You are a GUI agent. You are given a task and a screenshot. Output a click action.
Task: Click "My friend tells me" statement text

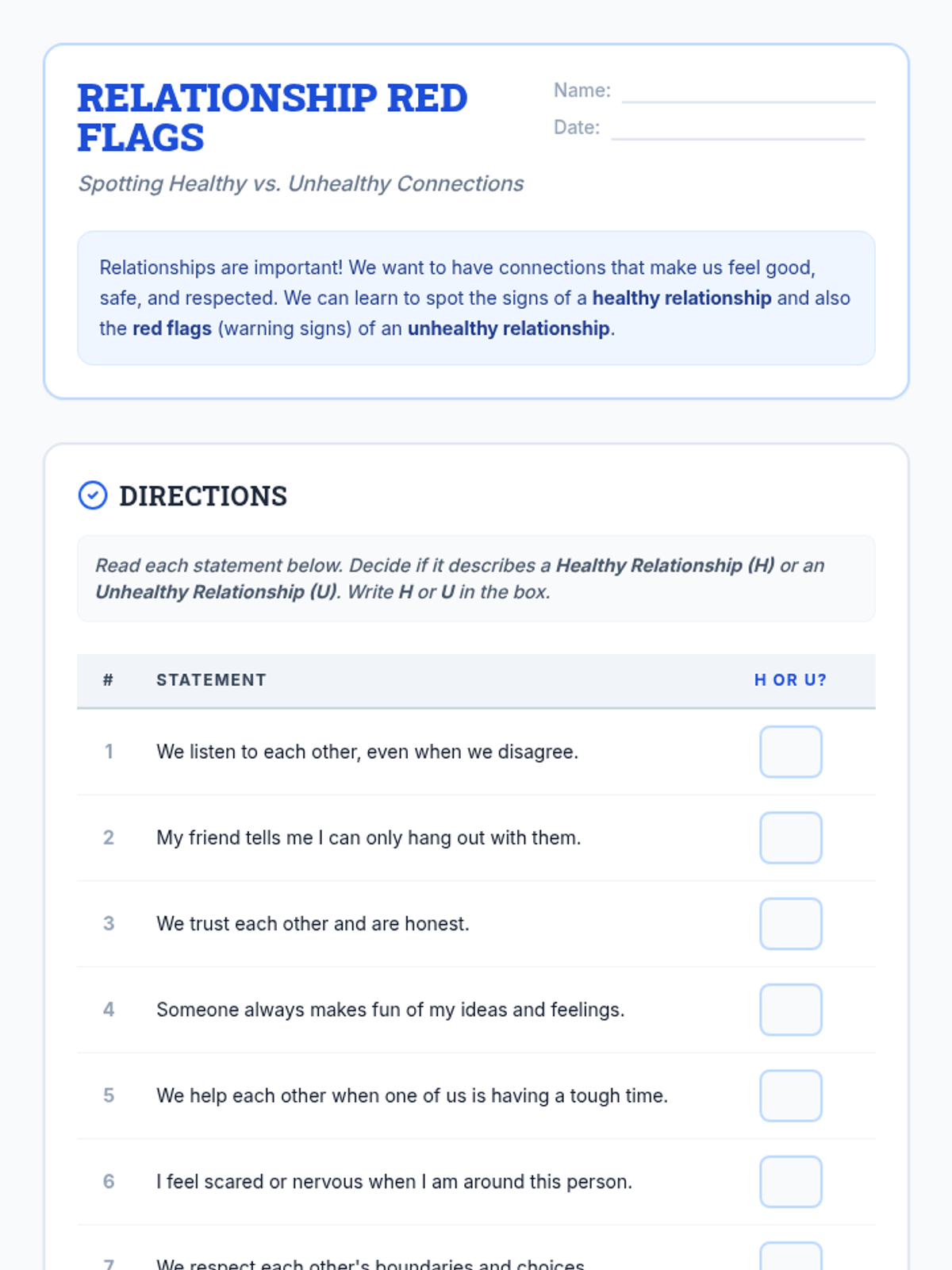pos(368,837)
